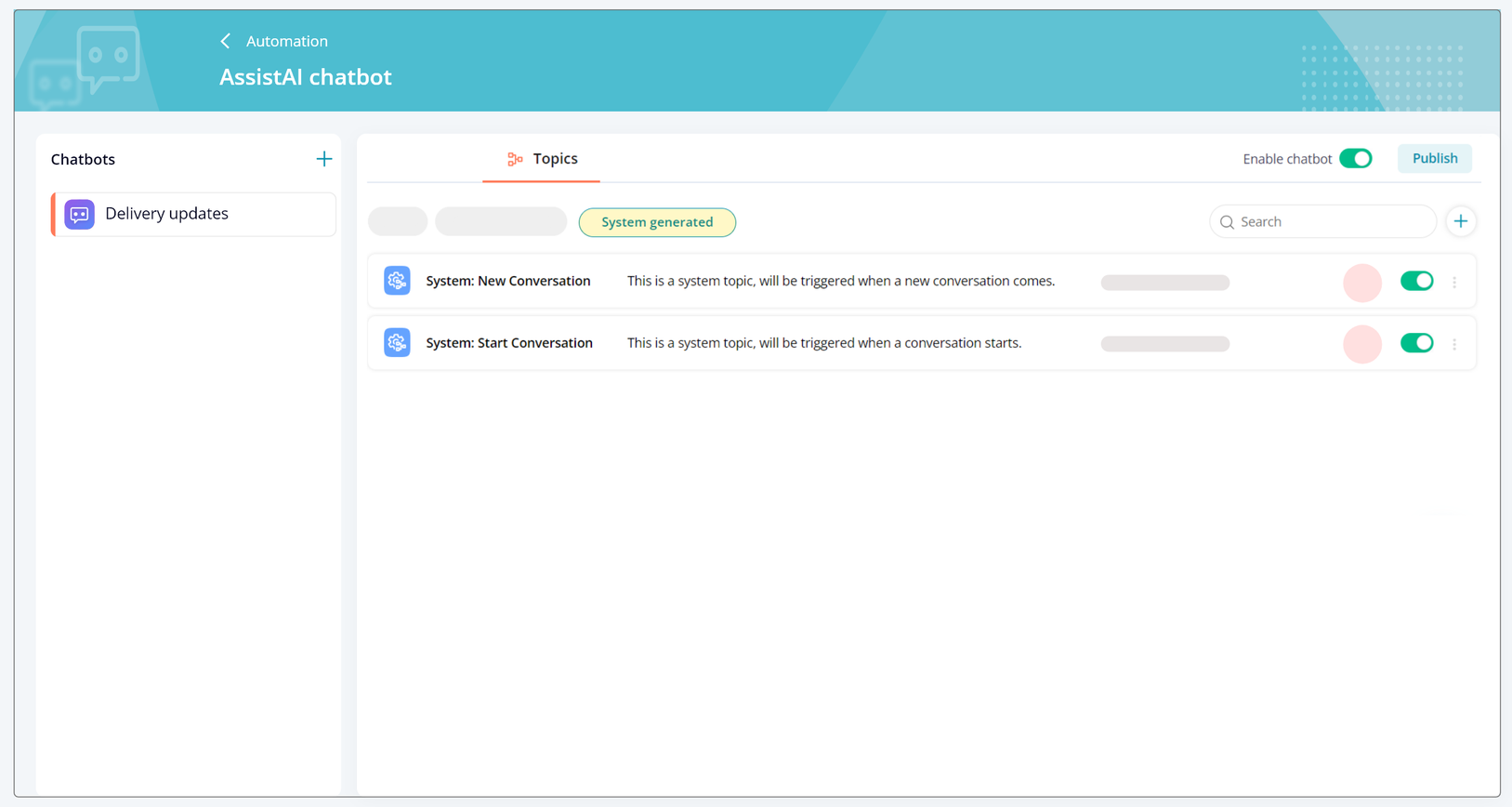
Task: Click the magnifier icon in the Search box
Action: point(1227,222)
